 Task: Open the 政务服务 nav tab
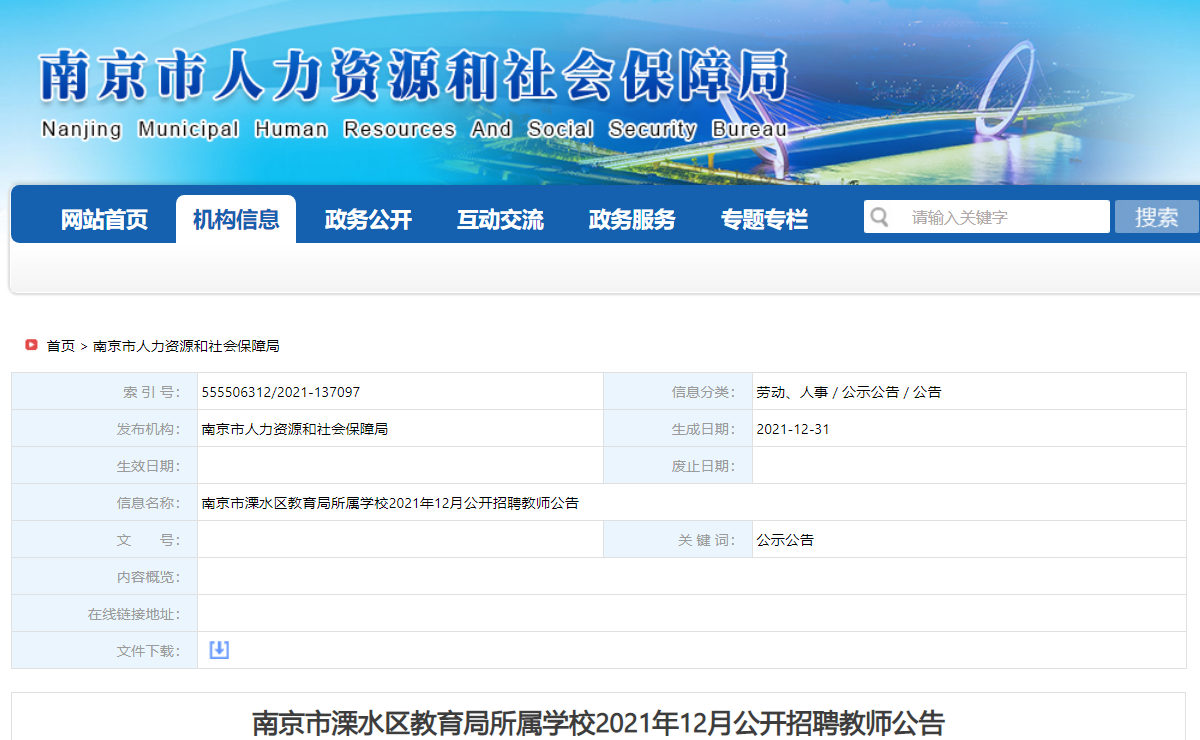632,220
